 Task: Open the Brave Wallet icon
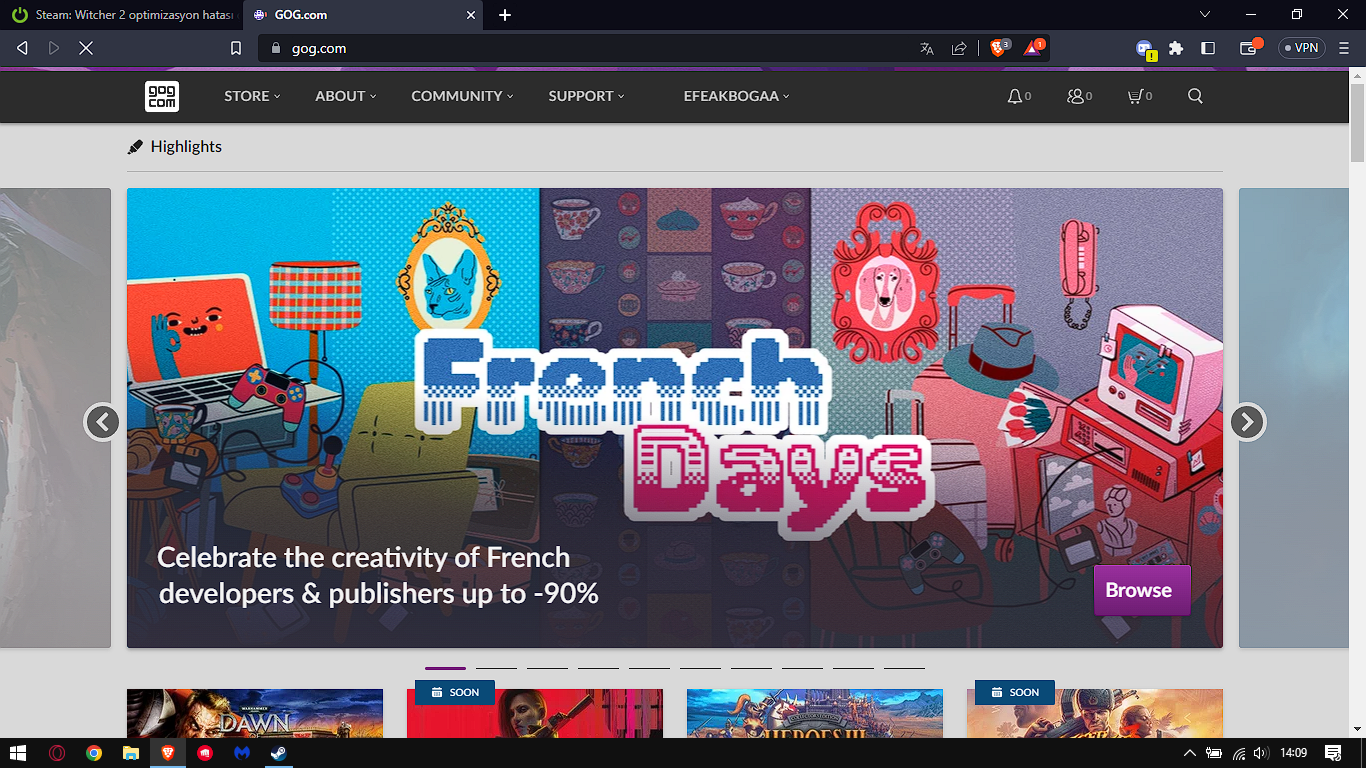[1250, 47]
